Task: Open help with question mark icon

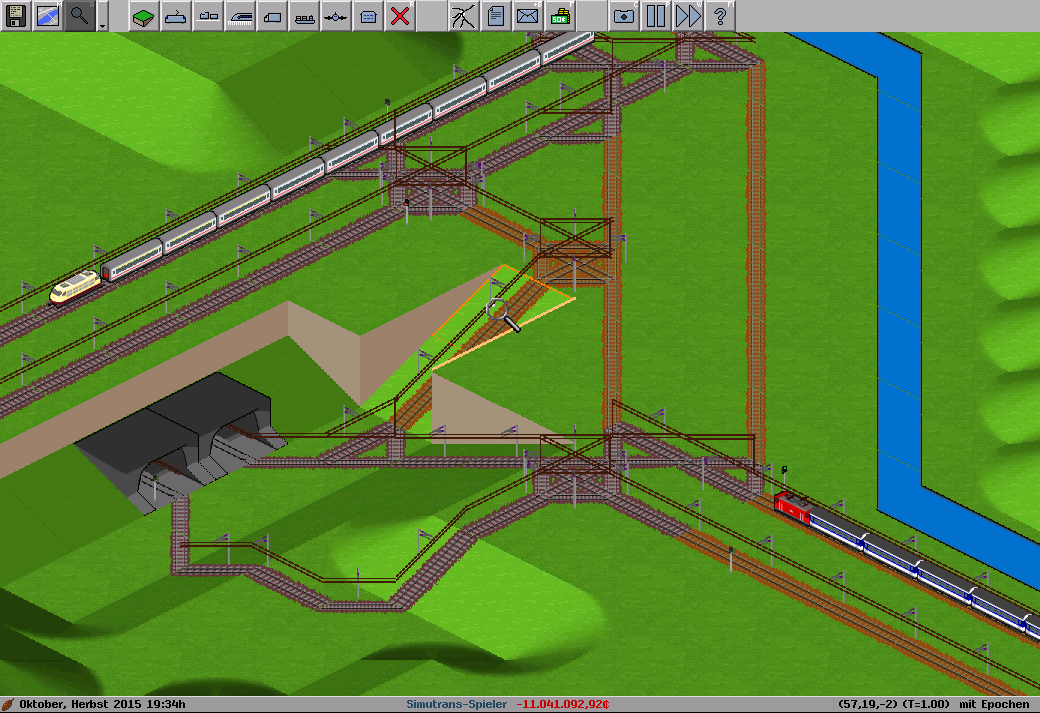Action: tap(719, 16)
